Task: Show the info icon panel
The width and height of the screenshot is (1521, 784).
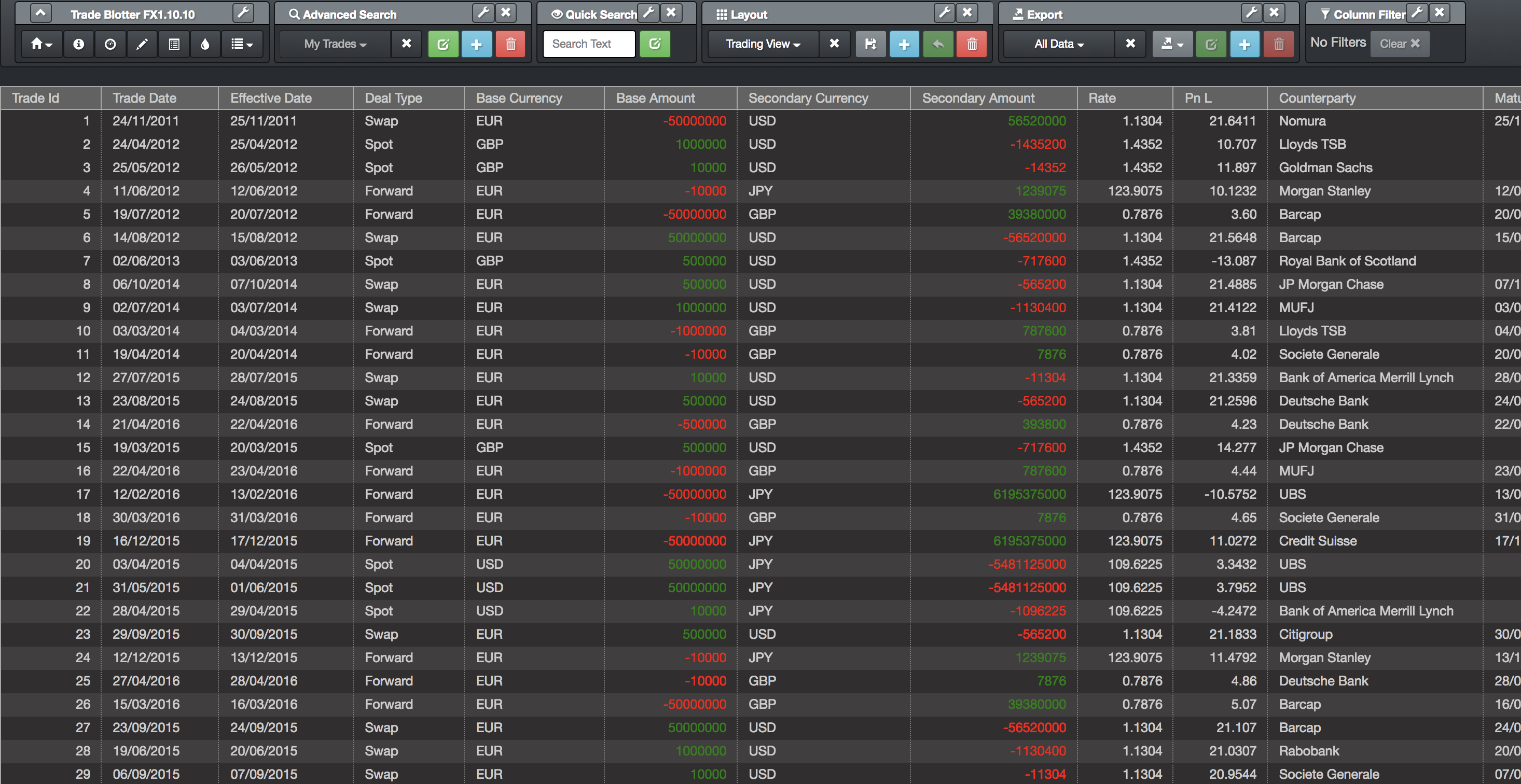Action: pos(78,44)
